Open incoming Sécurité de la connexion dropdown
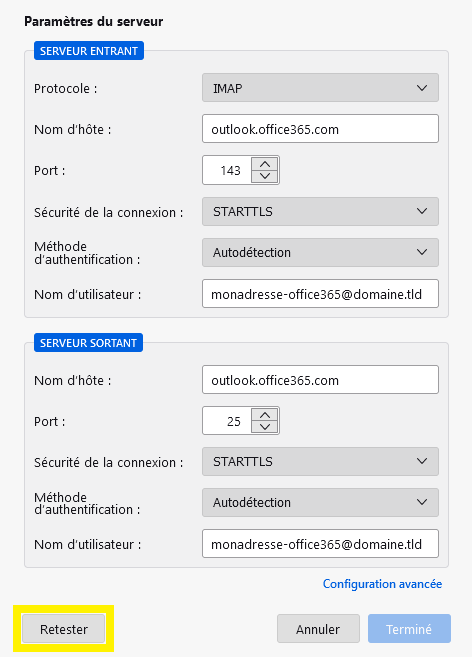This screenshot has height=657, width=472. [320, 212]
